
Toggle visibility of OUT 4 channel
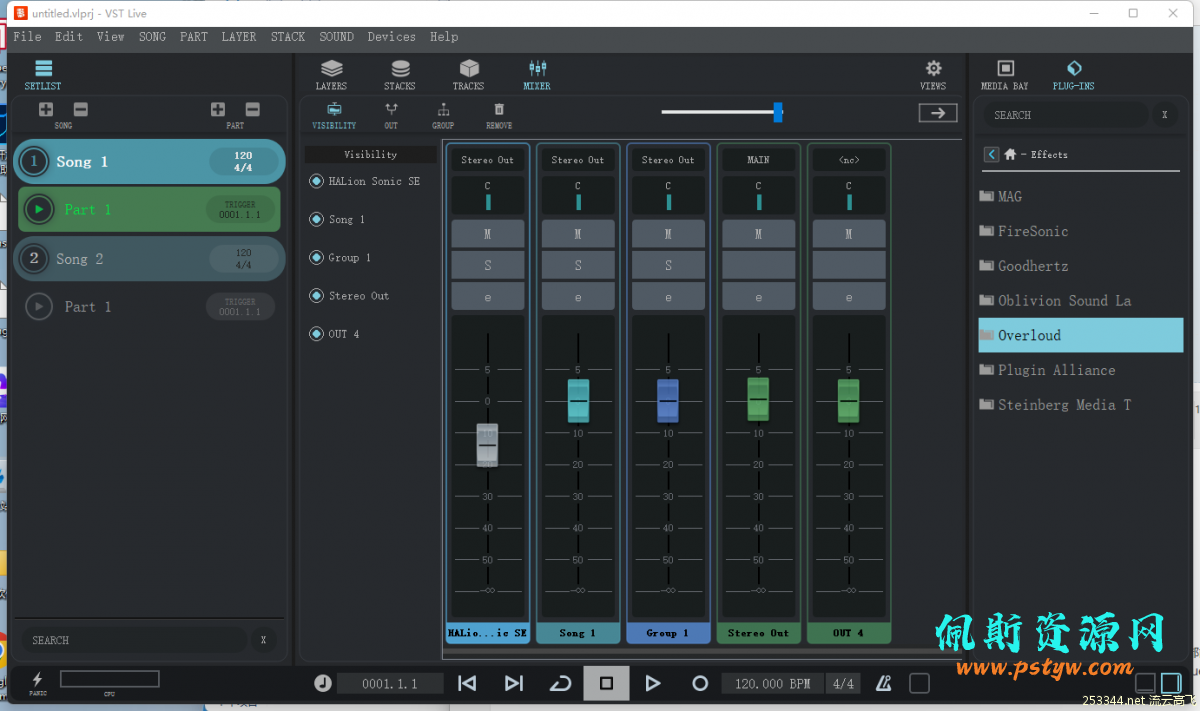317,334
